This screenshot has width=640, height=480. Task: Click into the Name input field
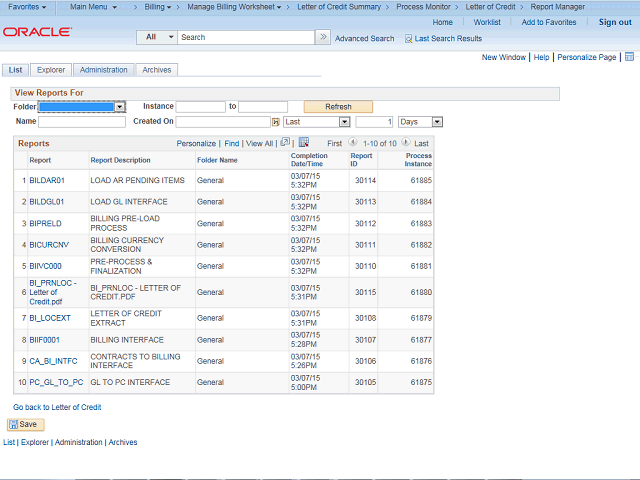pyautogui.click(x=82, y=122)
